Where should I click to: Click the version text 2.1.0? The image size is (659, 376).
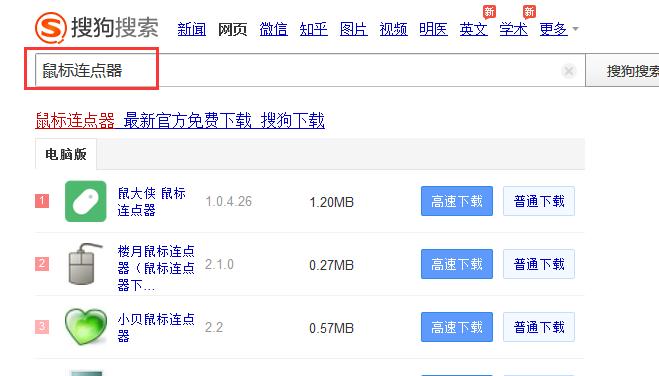219,265
